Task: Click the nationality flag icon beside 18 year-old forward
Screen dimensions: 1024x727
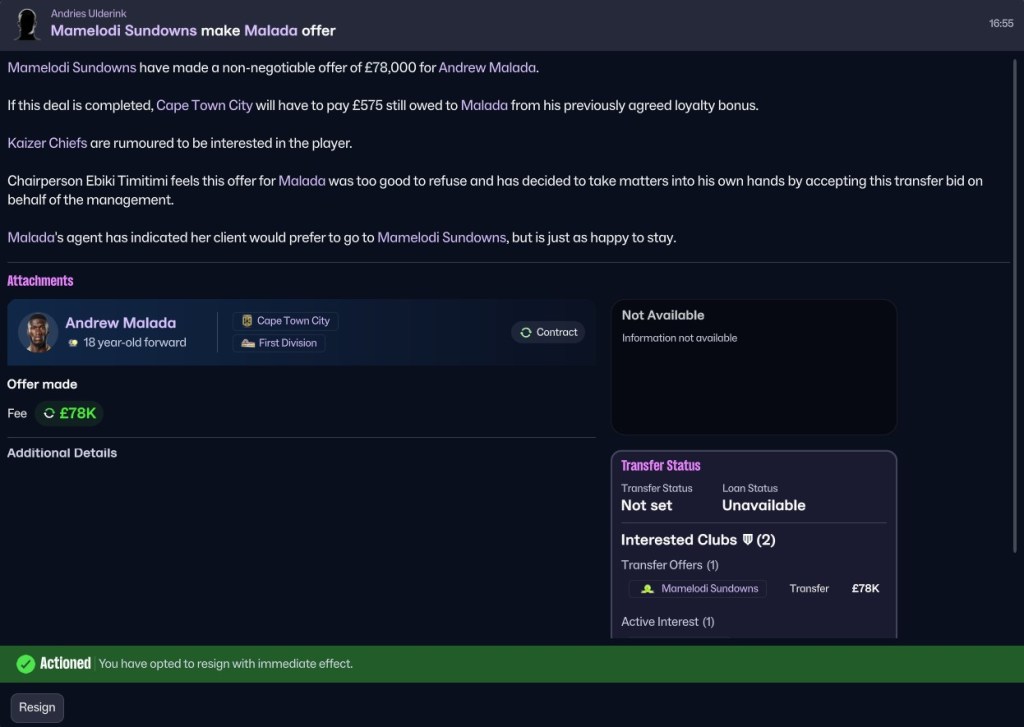Action: 73,342
